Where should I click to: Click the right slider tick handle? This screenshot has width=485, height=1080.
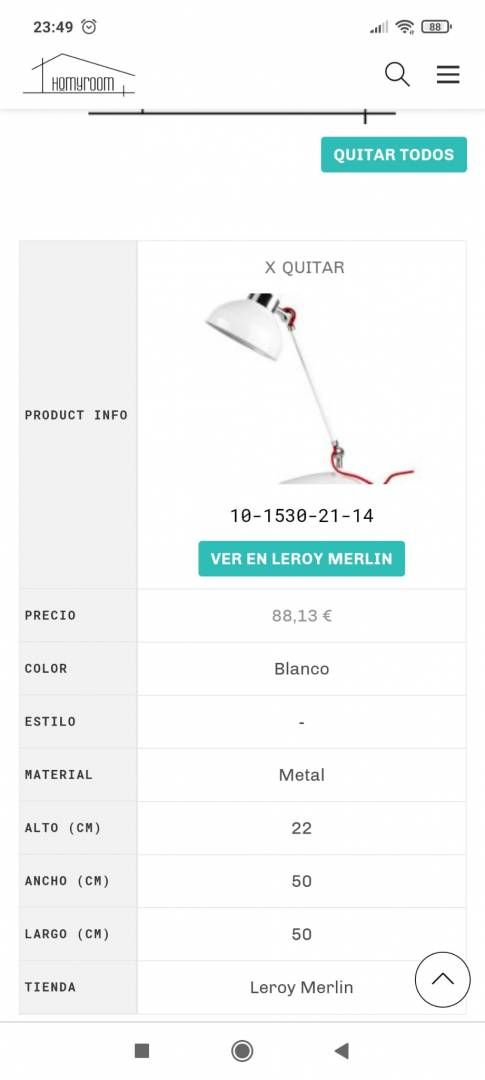click(x=365, y=114)
